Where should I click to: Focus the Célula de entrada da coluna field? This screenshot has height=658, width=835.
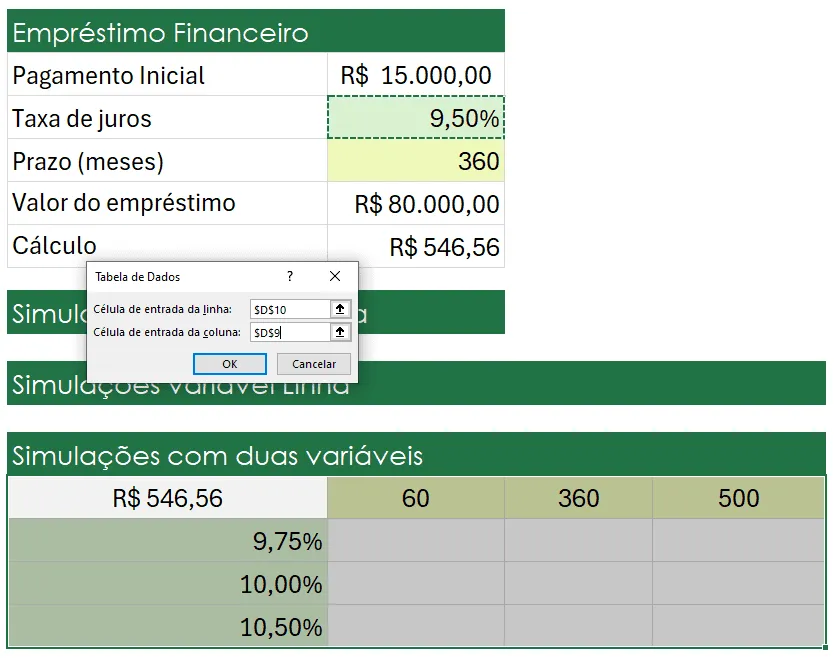pos(290,332)
